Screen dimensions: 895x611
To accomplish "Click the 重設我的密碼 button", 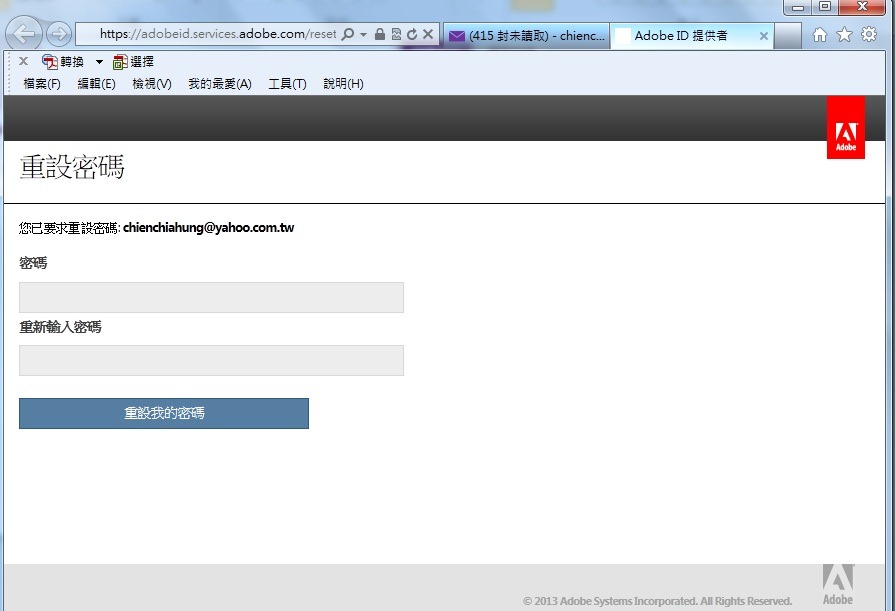I will pyautogui.click(x=164, y=413).
